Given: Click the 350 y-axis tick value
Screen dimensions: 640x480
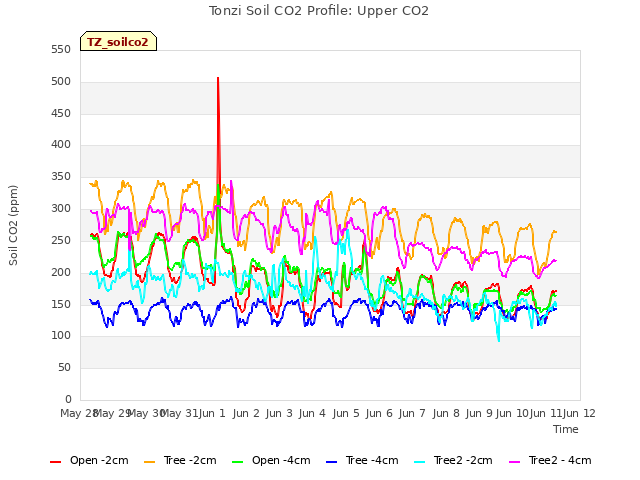Looking at the screenshot, I should [61, 177].
